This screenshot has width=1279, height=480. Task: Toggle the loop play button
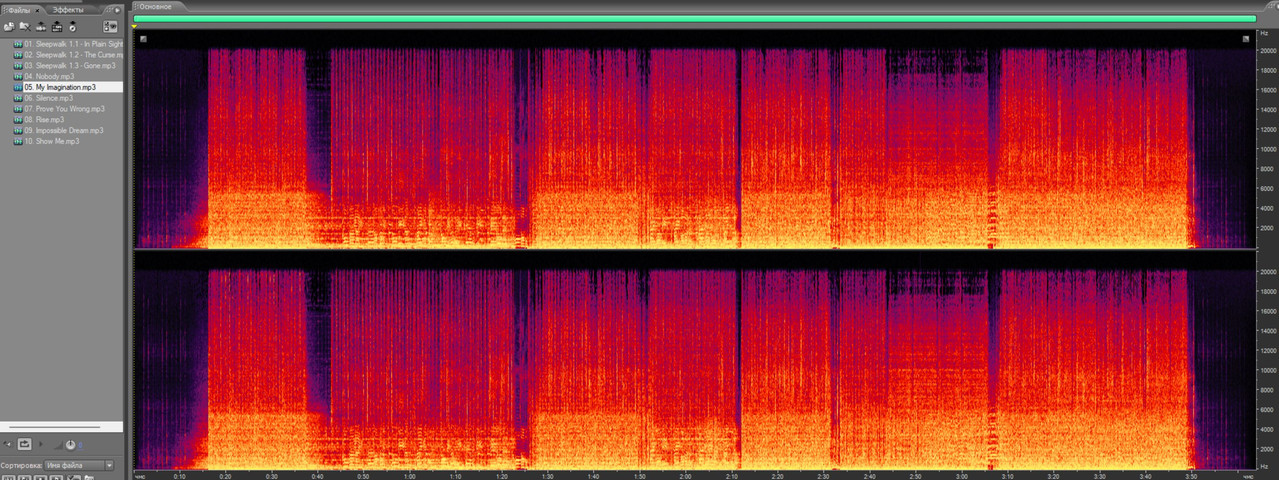tap(24, 444)
